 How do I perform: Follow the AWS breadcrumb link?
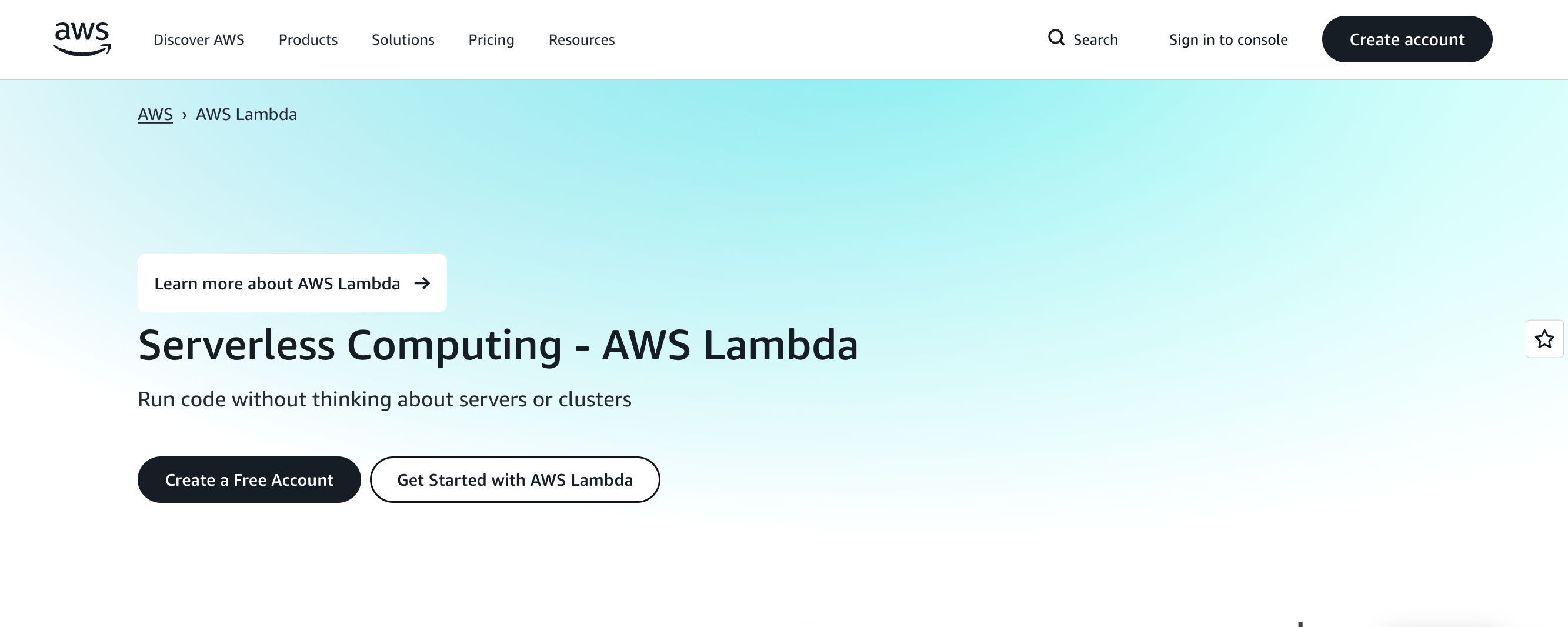155,115
